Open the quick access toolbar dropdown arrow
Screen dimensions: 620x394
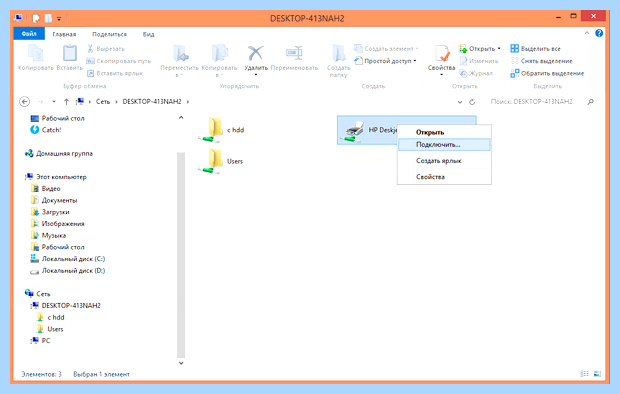(59, 18)
